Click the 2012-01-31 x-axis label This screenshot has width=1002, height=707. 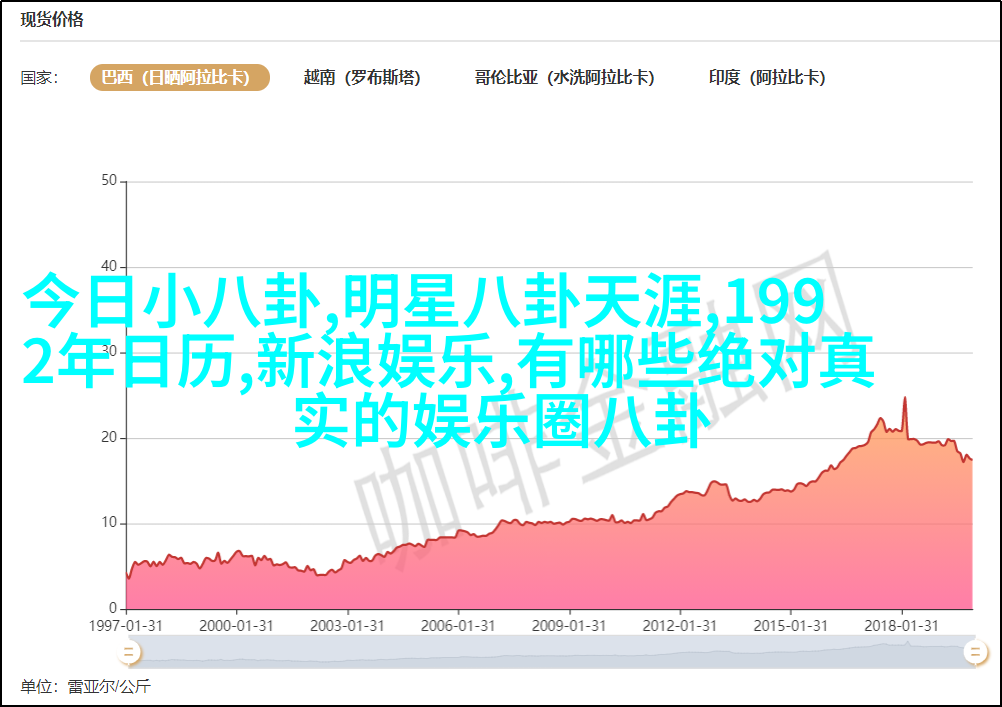point(679,626)
